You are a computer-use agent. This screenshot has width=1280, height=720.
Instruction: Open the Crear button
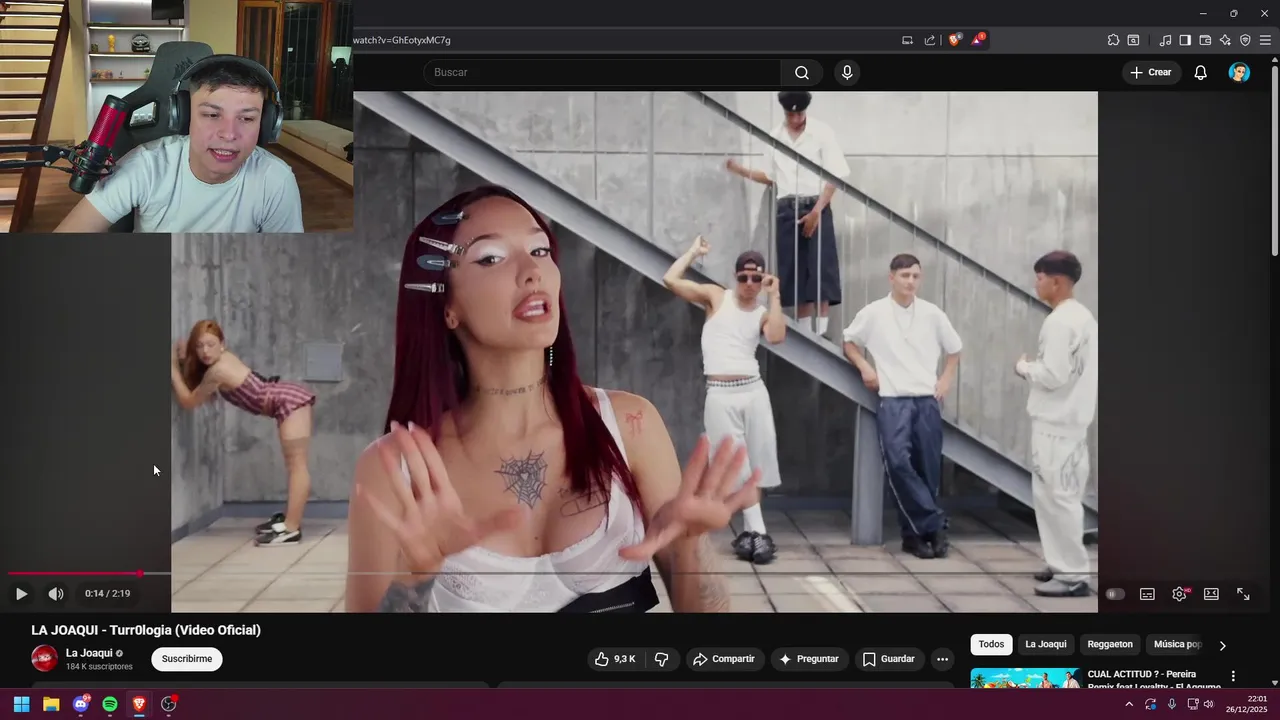click(1151, 72)
